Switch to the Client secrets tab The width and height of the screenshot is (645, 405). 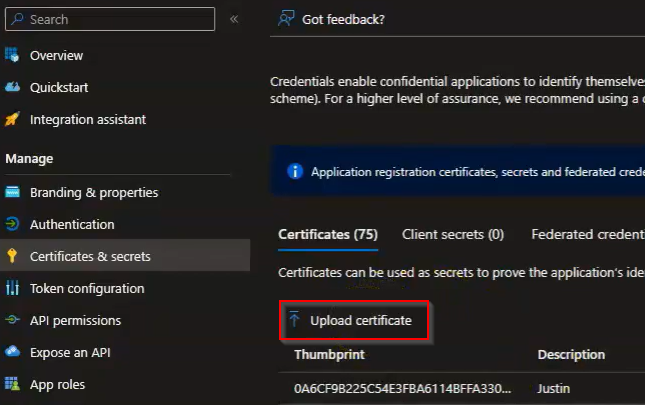tap(452, 234)
